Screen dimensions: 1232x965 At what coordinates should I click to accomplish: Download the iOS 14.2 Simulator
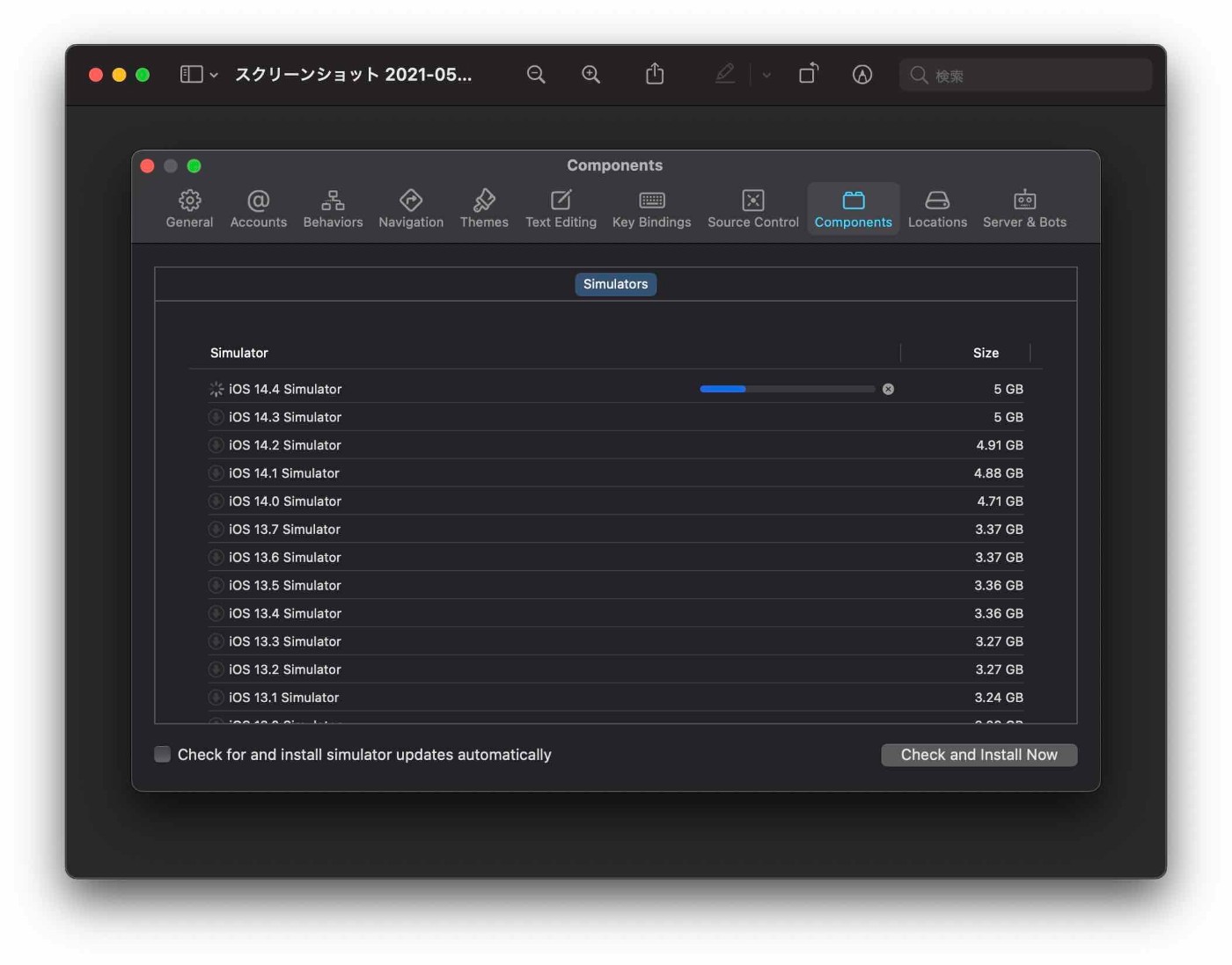[216, 445]
